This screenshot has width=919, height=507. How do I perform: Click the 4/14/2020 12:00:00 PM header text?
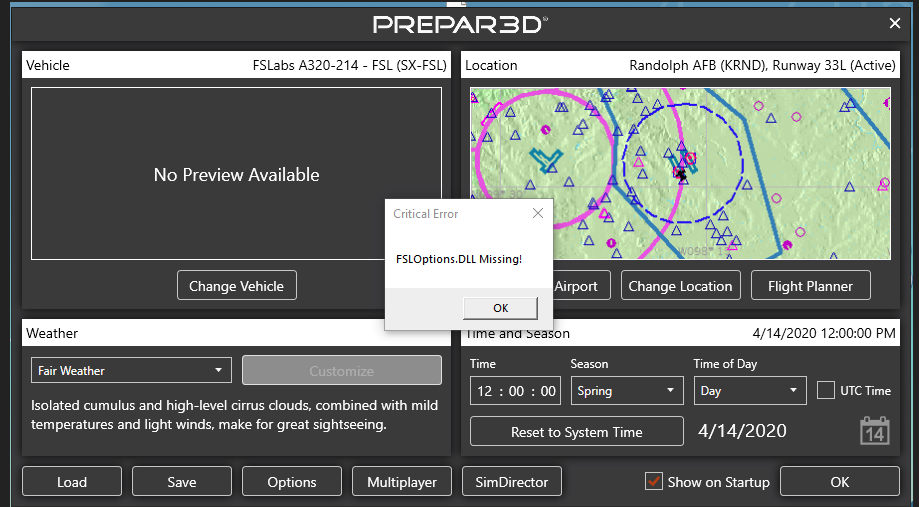click(x=824, y=334)
